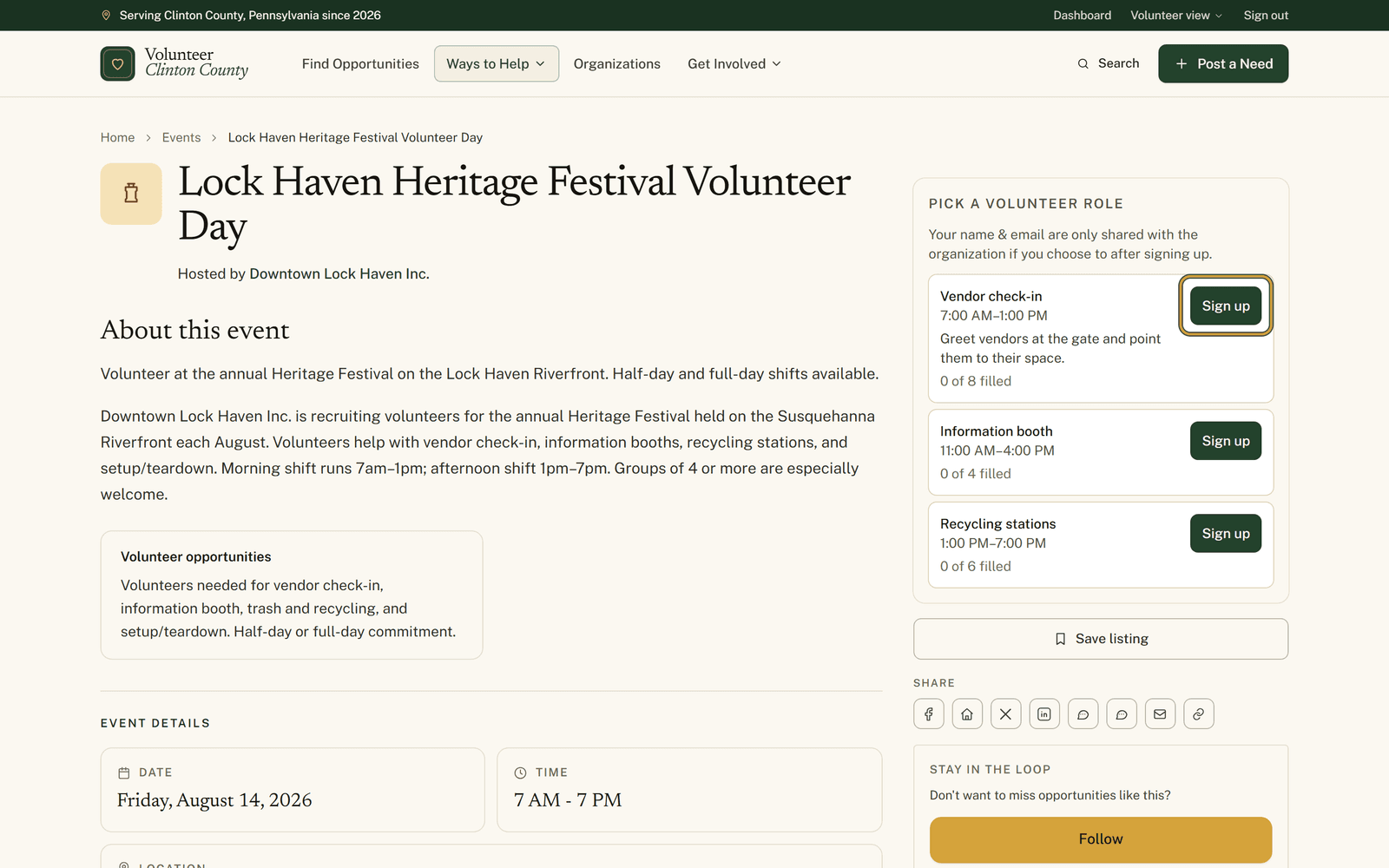Sign up for Vendor check-in role

point(1226,306)
